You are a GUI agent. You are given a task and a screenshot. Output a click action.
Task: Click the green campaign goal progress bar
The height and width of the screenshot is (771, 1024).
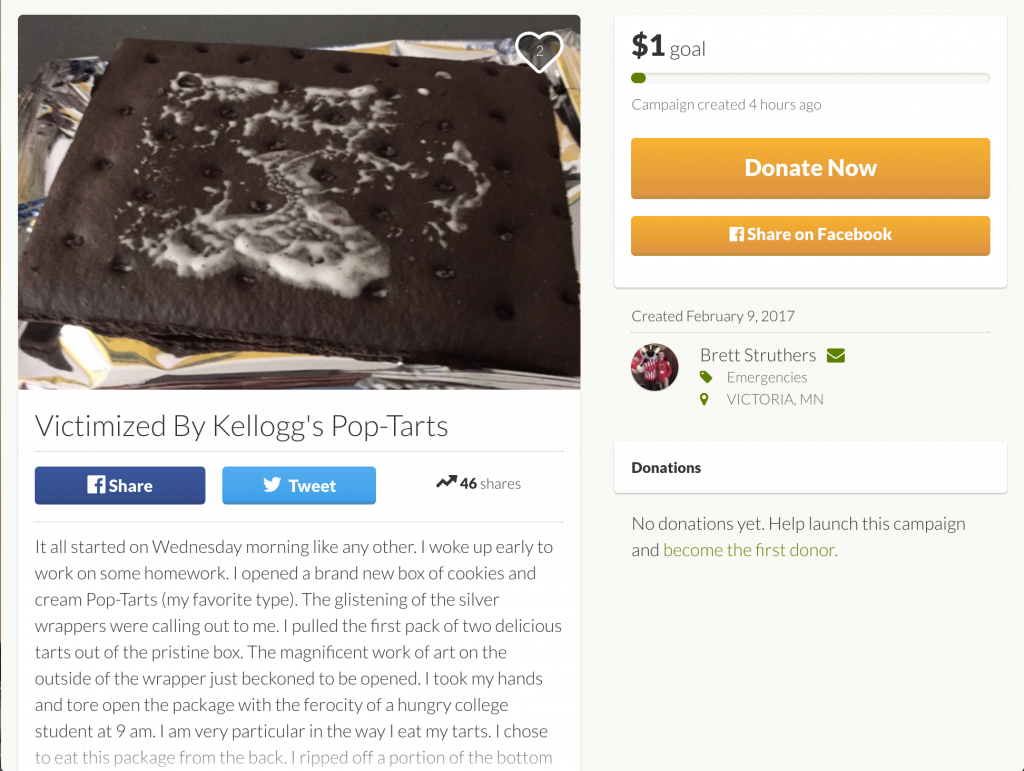[810, 78]
